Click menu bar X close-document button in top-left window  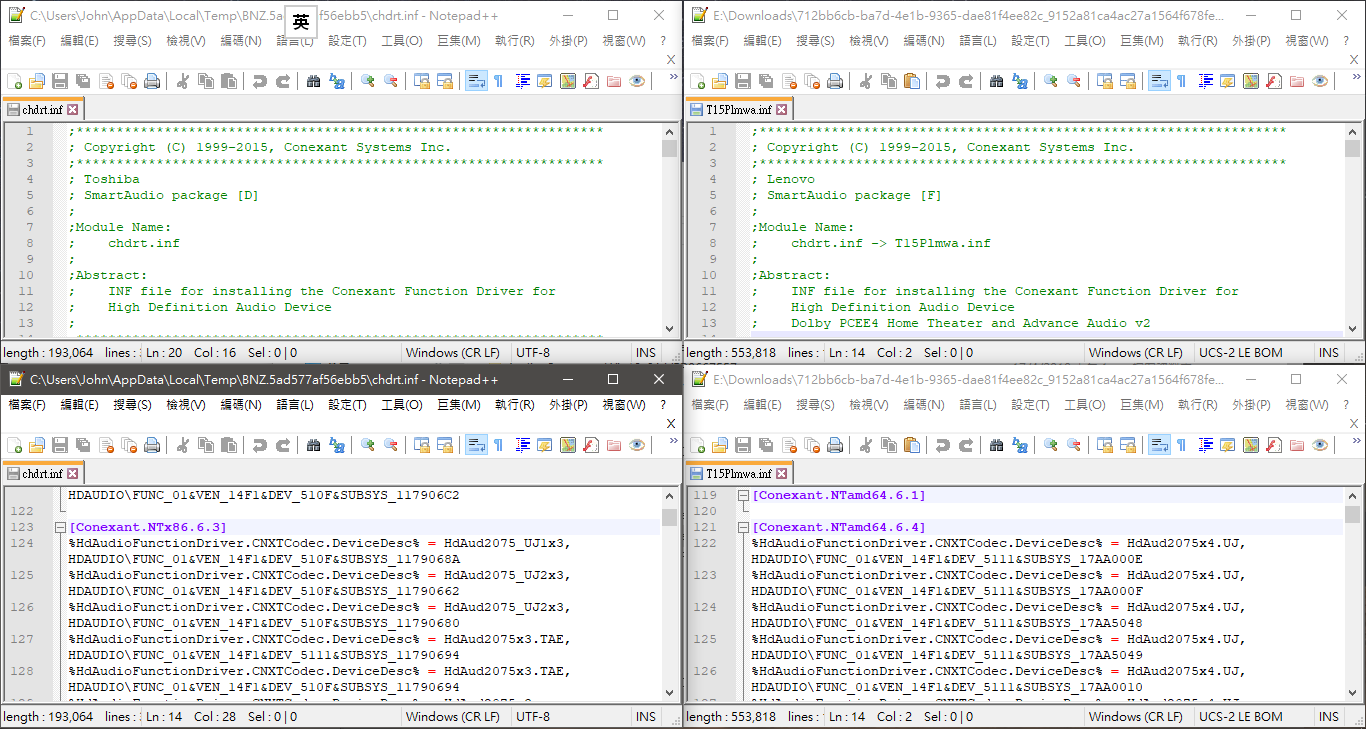(x=671, y=59)
